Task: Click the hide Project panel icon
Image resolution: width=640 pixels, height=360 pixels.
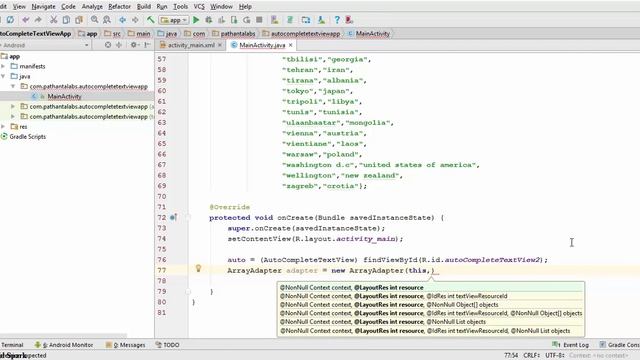Action: point(147,45)
